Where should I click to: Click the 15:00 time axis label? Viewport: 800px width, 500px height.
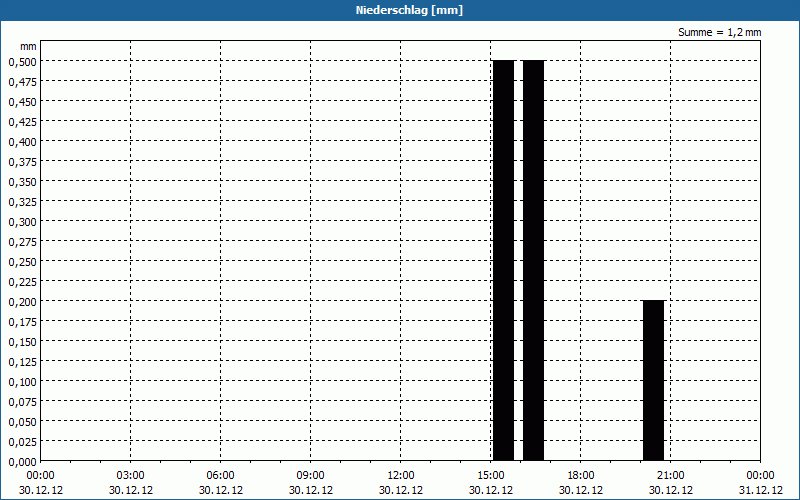(x=491, y=476)
